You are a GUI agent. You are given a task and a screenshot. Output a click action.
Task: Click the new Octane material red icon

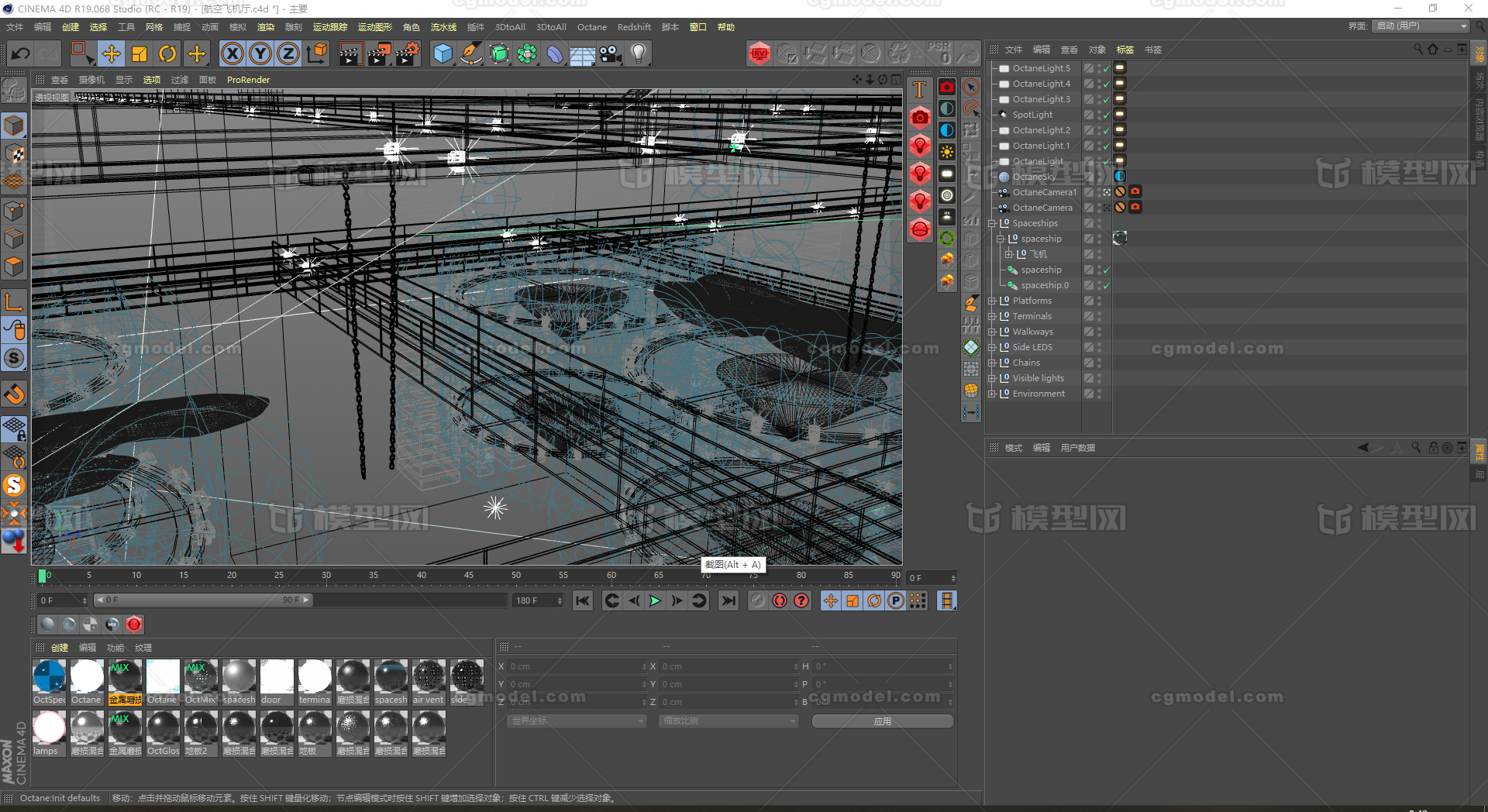tap(134, 624)
